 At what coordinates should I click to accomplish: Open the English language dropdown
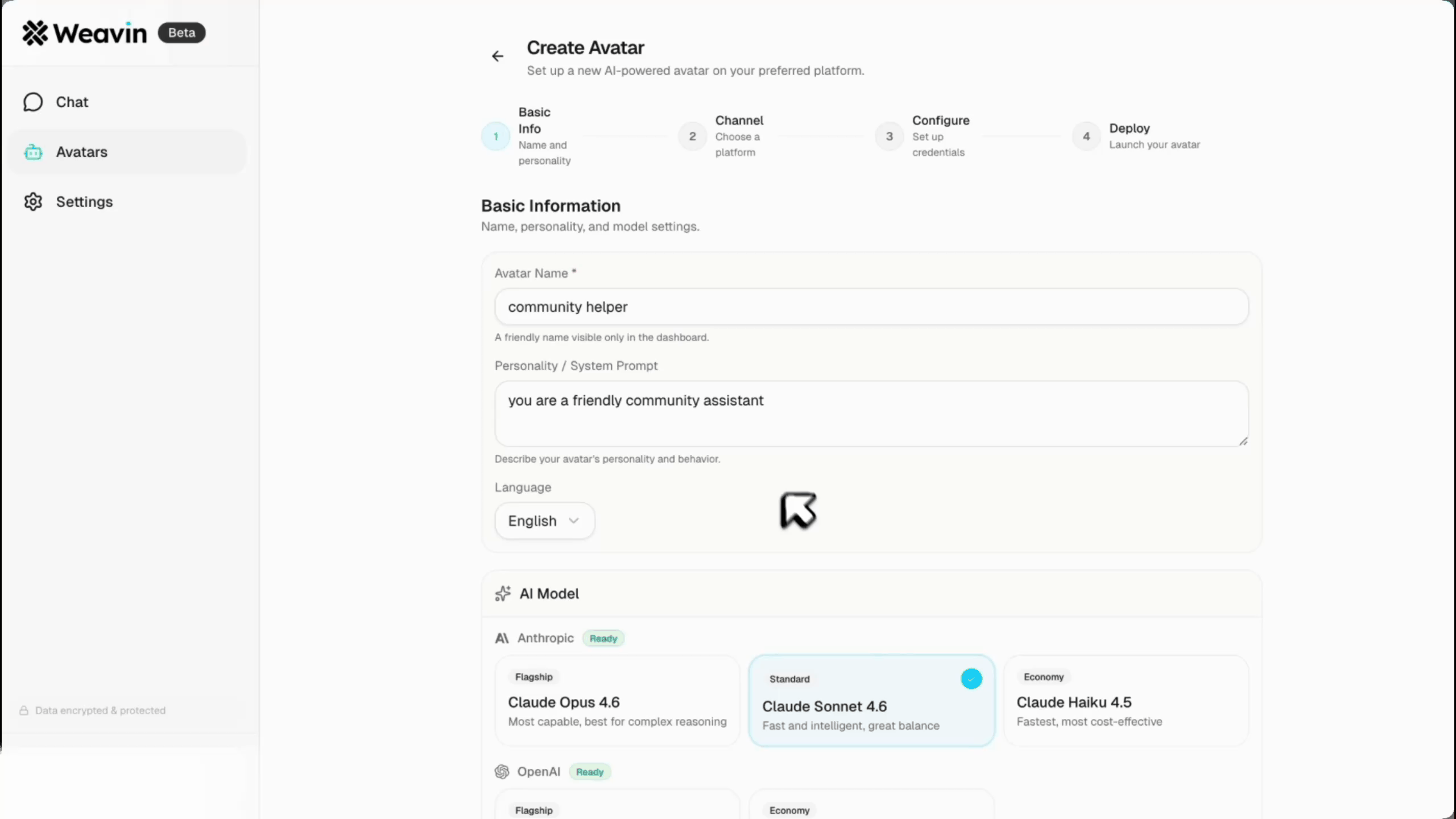pos(544,521)
